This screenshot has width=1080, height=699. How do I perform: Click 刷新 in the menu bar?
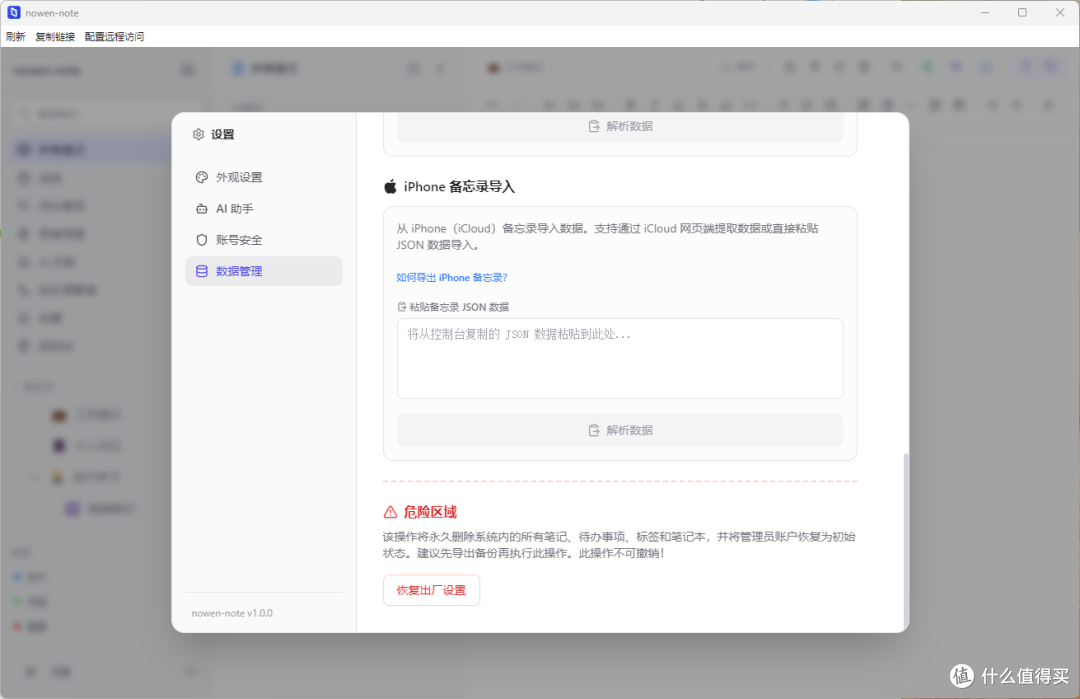tap(15, 36)
